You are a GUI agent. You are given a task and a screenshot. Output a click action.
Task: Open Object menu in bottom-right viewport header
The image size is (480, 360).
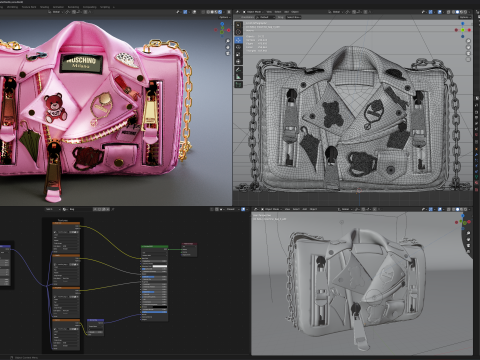(313, 209)
